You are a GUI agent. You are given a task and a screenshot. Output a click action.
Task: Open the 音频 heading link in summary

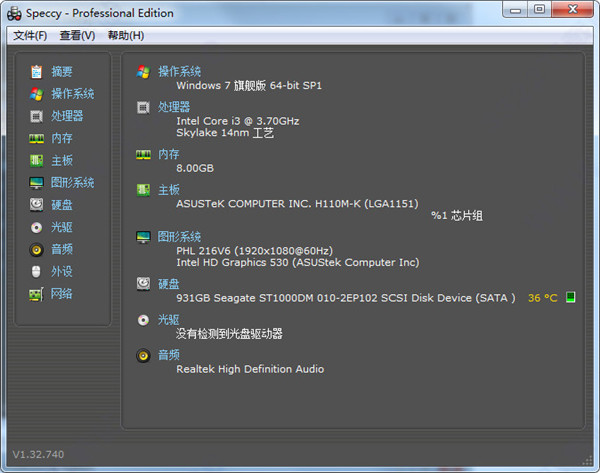[169, 355]
